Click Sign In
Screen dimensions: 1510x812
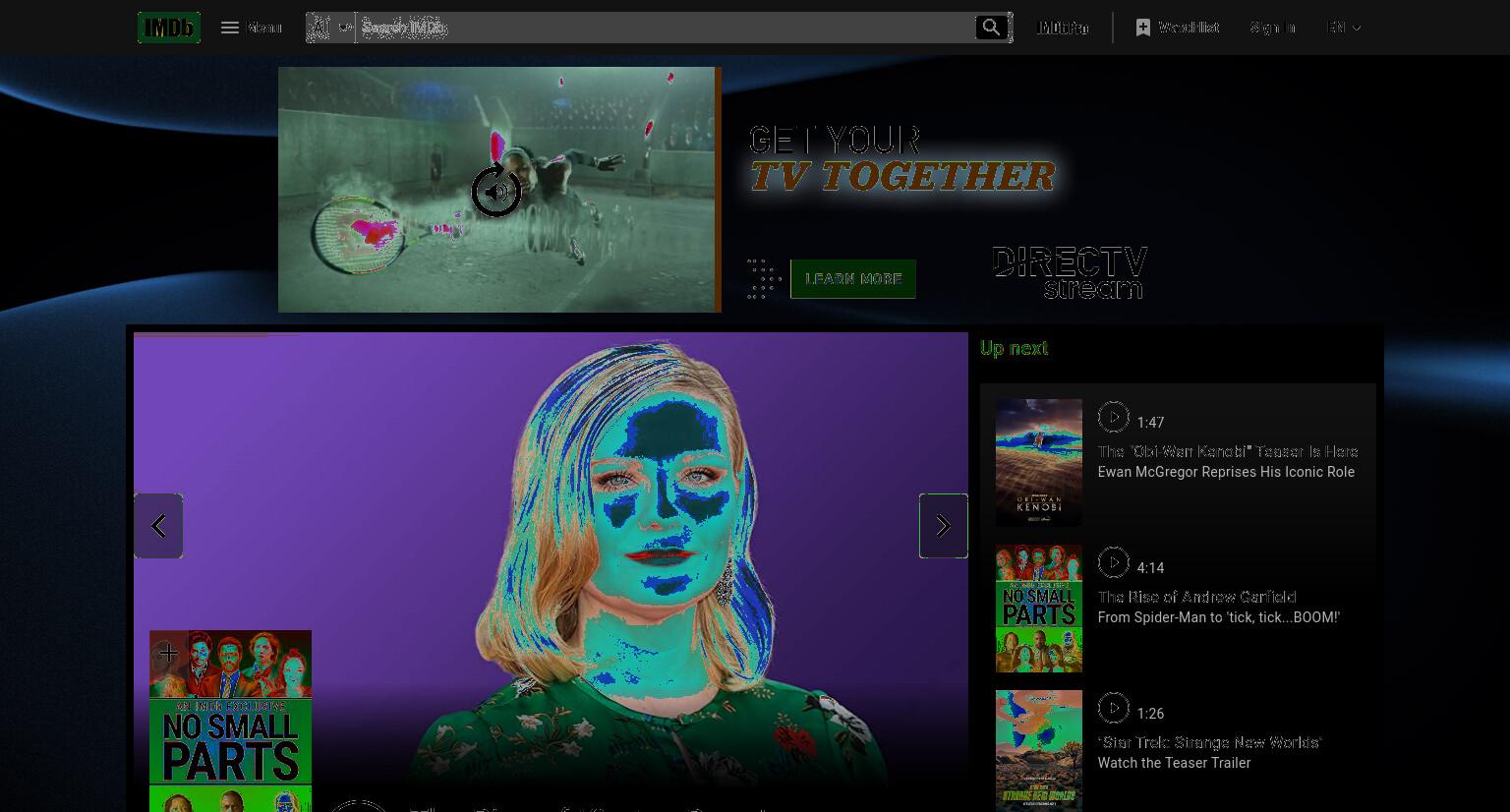[x=1273, y=28]
